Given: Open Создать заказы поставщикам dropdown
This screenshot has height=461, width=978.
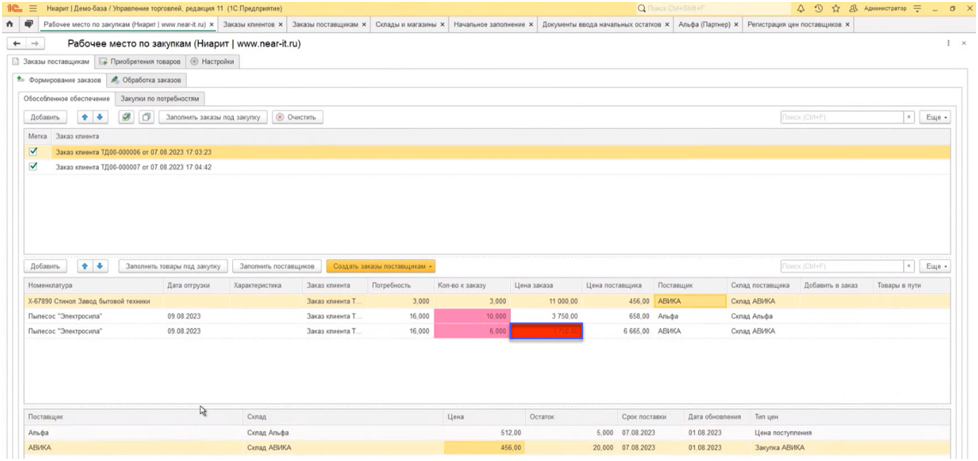Looking at the screenshot, I should coord(380,266).
